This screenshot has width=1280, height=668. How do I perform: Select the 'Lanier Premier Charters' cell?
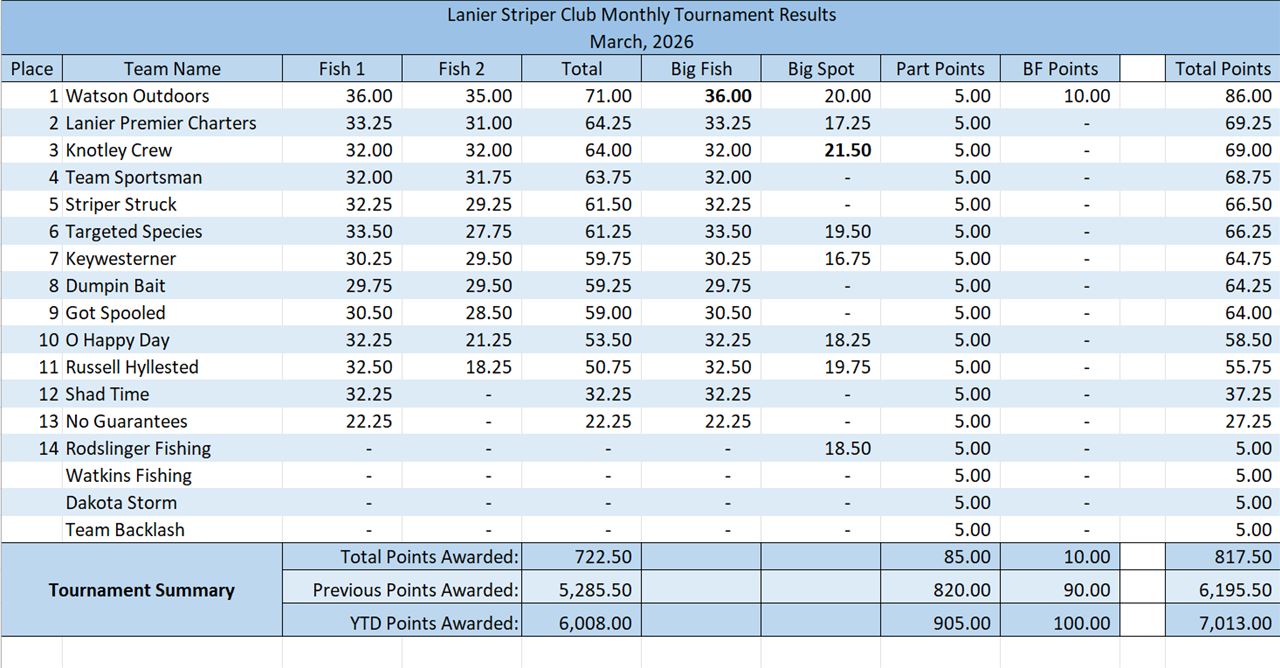(x=161, y=123)
